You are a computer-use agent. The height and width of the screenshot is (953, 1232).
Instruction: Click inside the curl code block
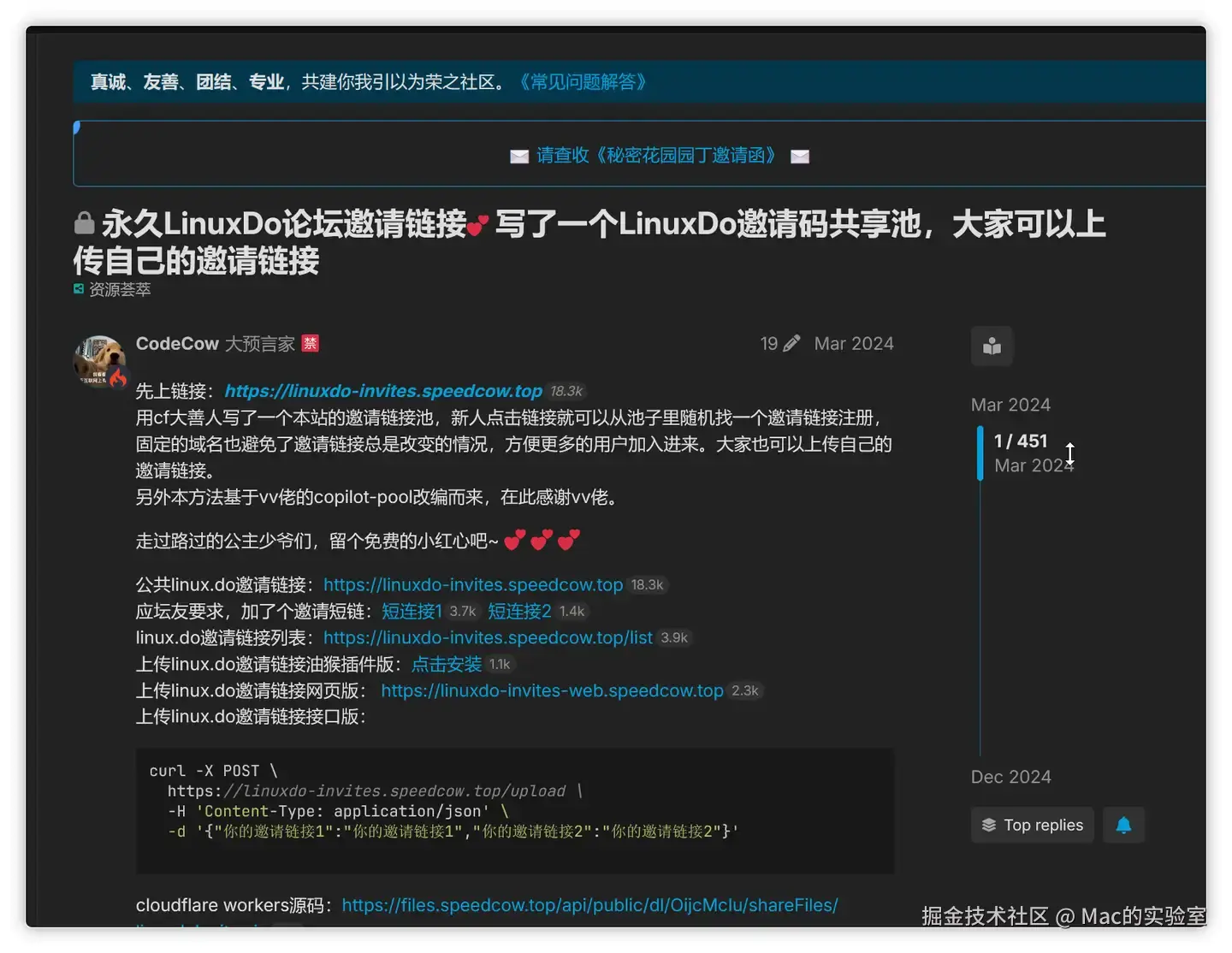[x=515, y=811]
